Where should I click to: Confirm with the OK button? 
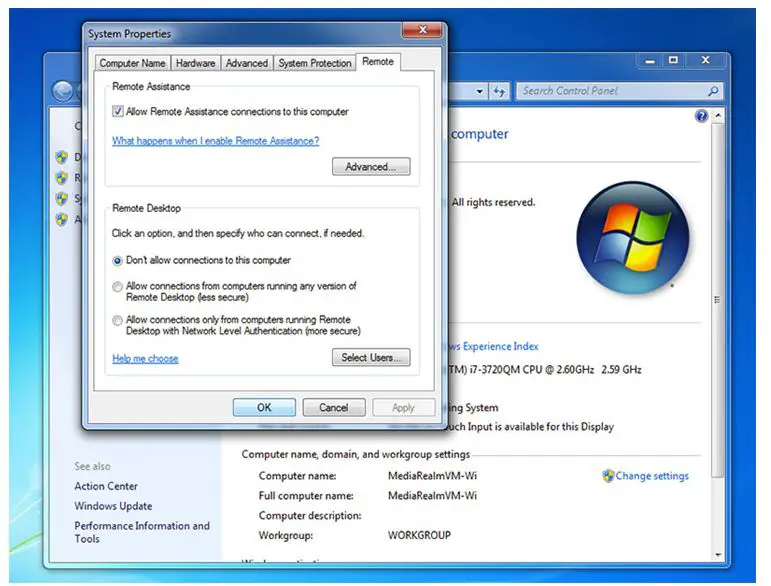264,408
